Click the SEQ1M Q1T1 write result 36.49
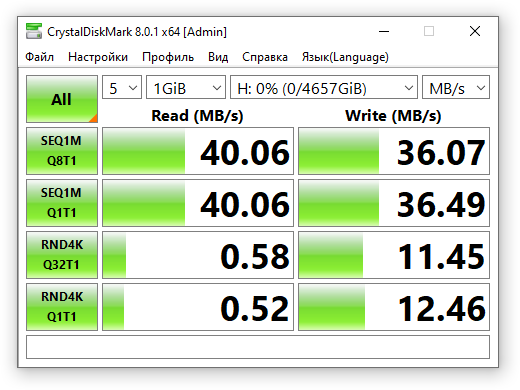The image size is (520, 390). coord(394,203)
